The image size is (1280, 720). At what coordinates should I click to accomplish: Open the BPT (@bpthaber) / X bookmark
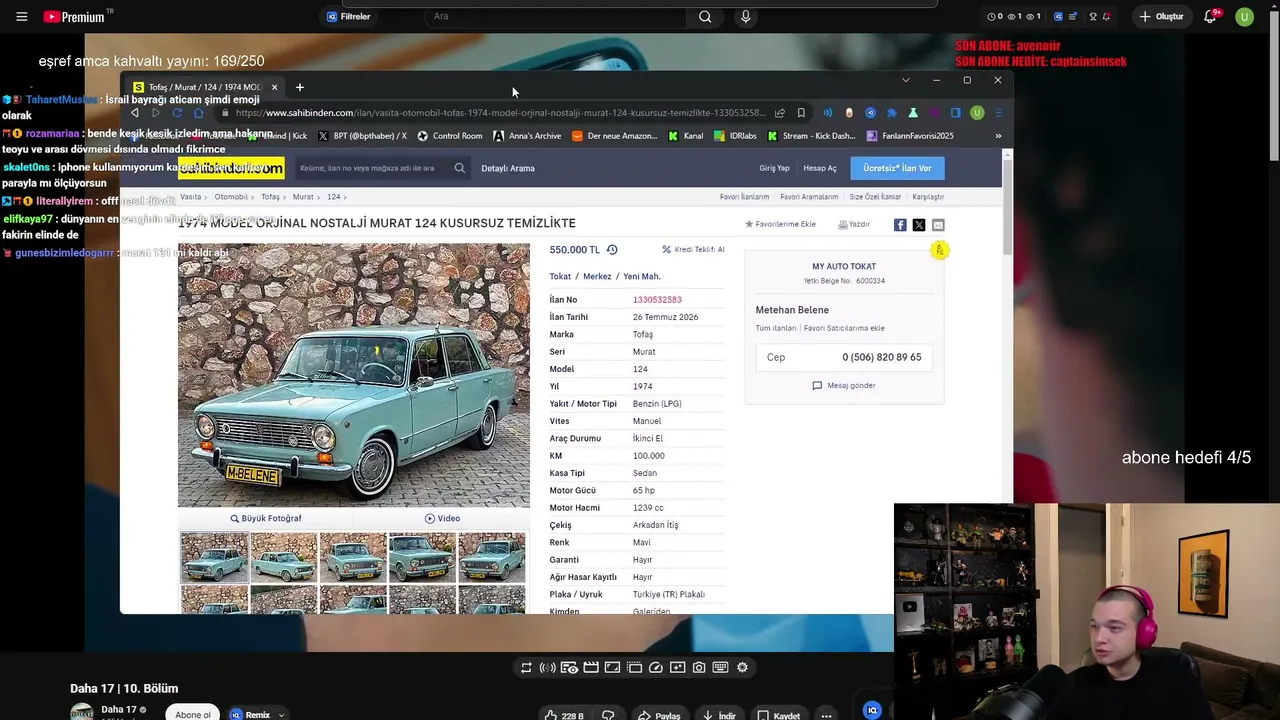[362, 136]
